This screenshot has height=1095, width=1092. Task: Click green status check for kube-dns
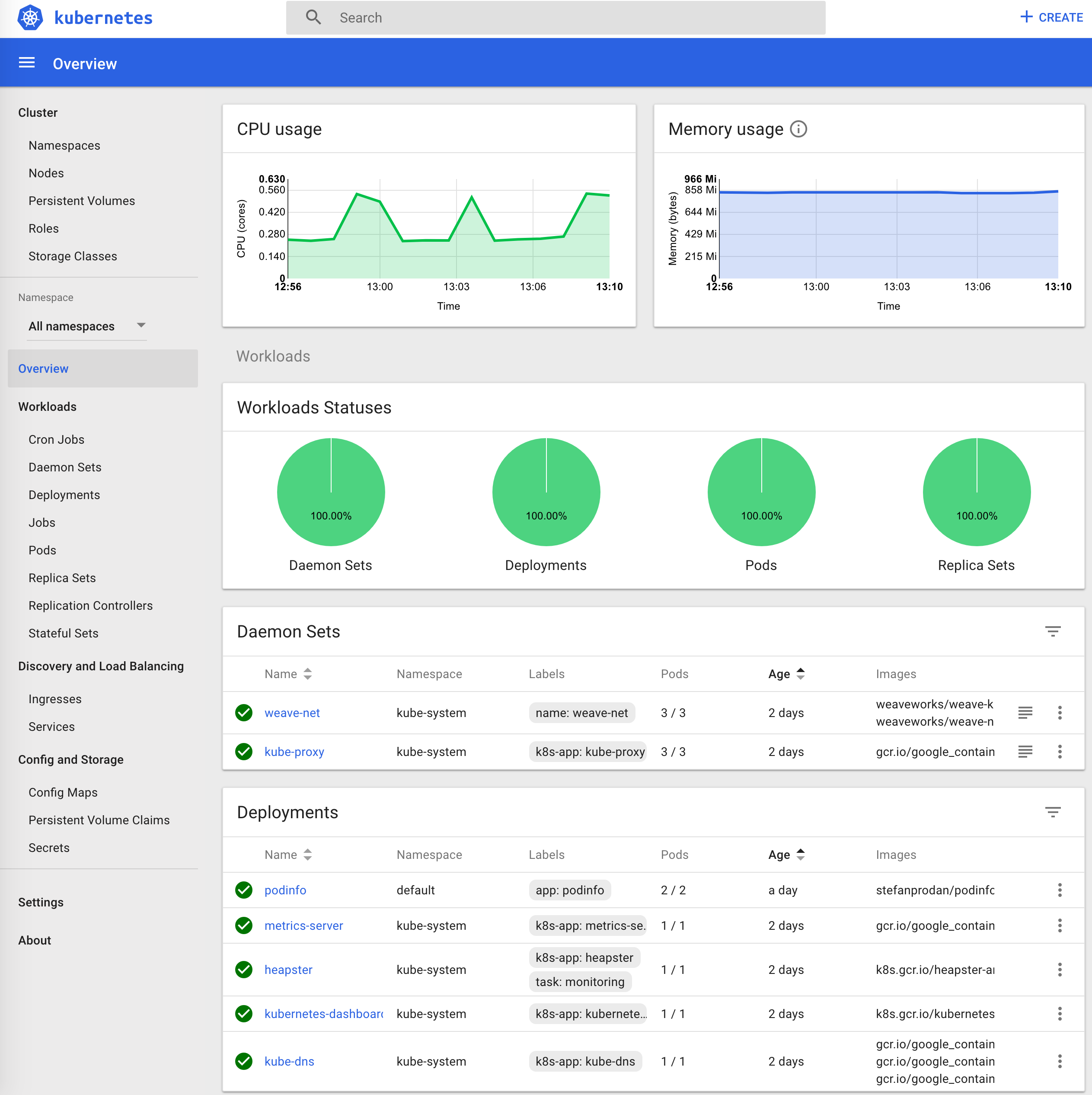244,1061
